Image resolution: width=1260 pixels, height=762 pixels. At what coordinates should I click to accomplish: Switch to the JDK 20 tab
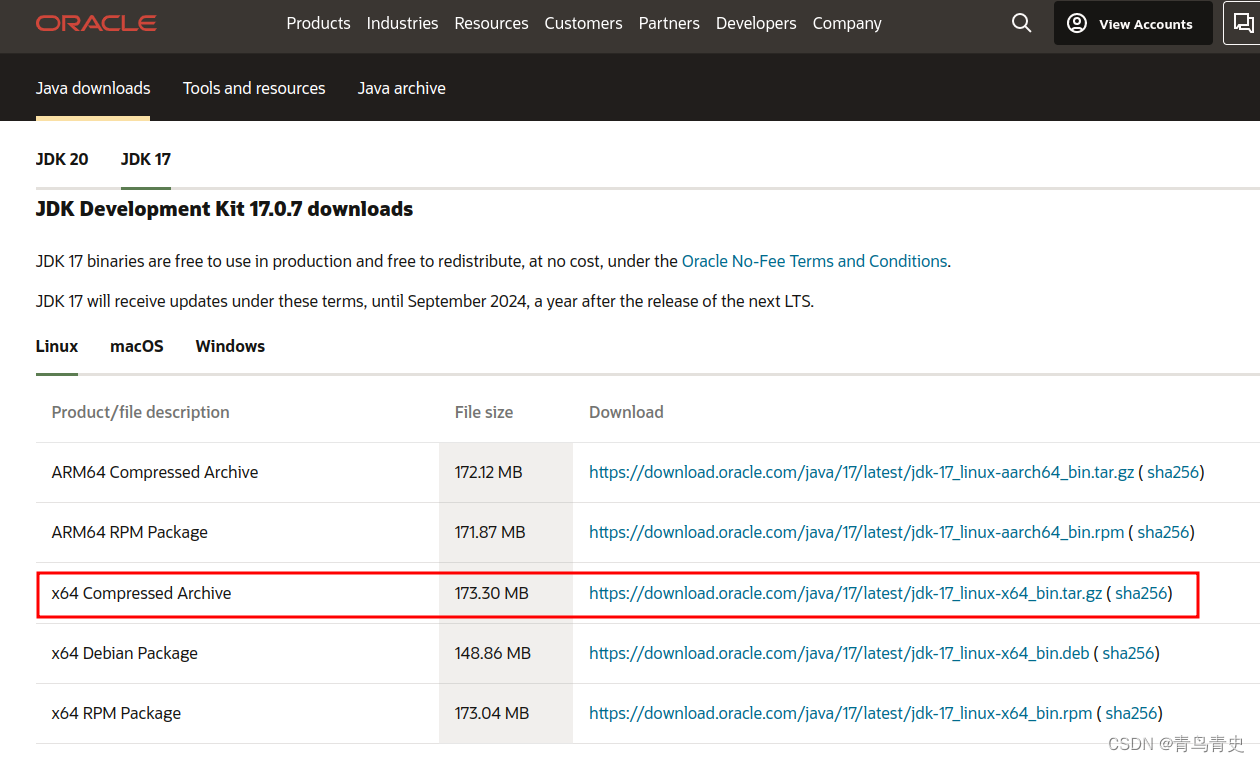coord(62,159)
